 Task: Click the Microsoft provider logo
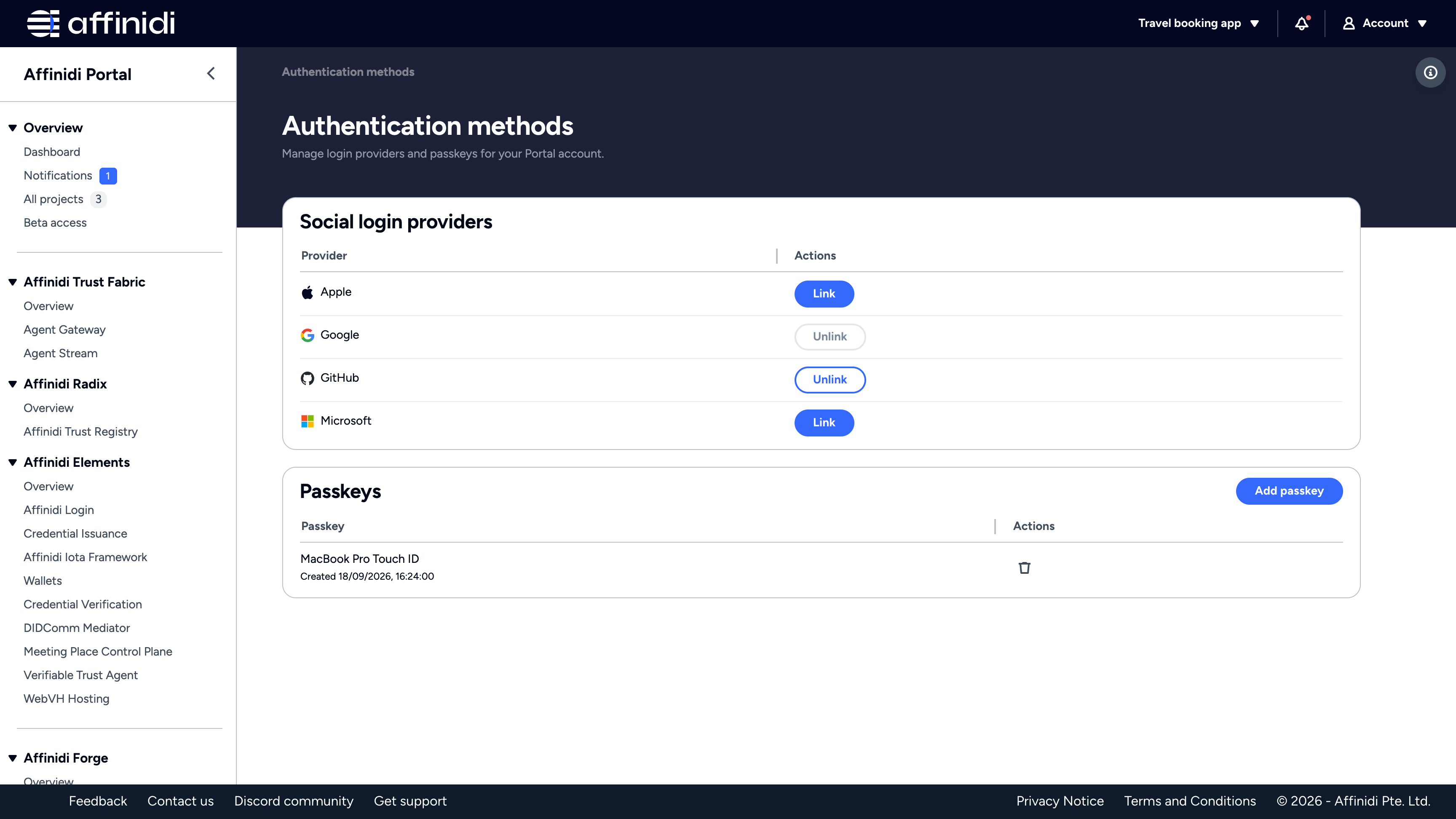click(x=307, y=421)
